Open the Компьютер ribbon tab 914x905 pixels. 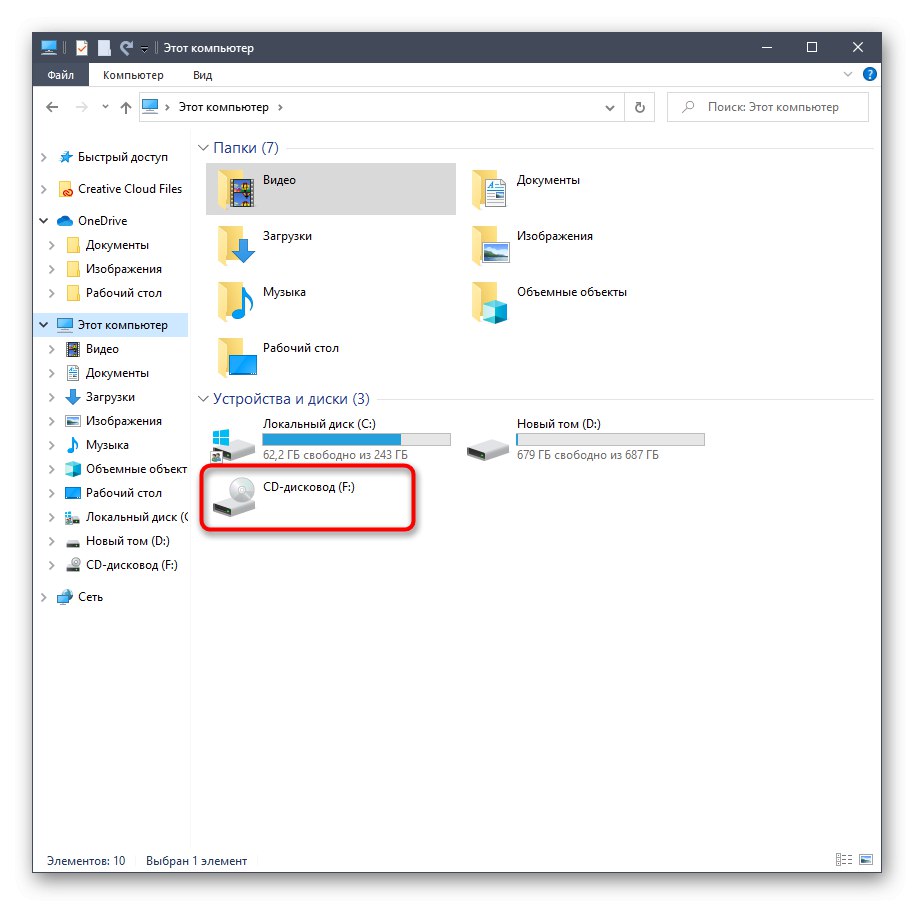click(133, 75)
